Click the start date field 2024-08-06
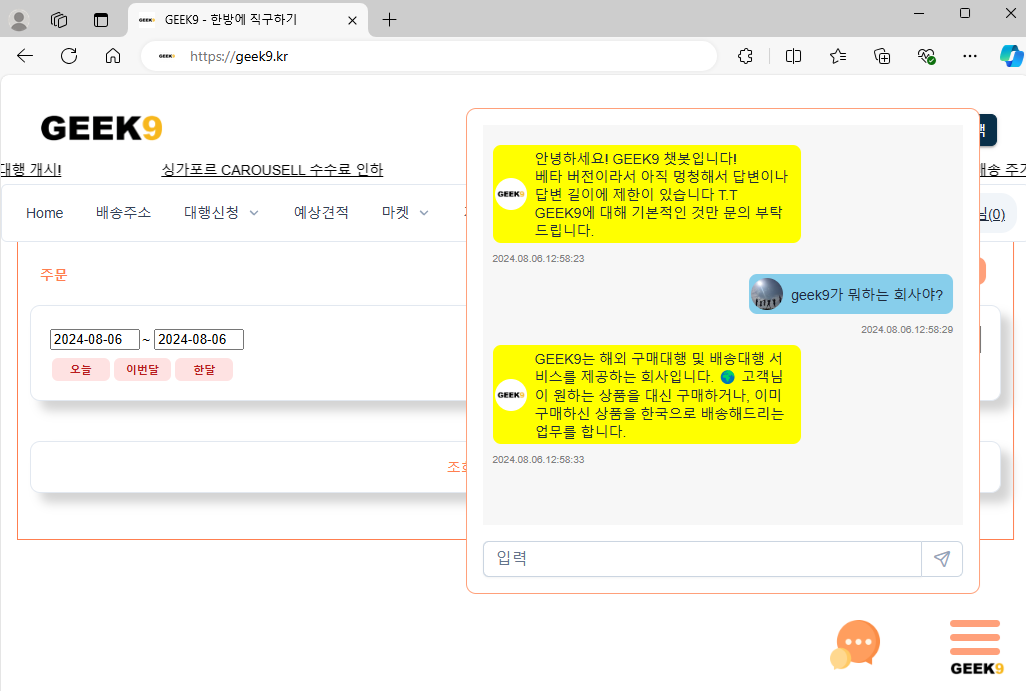The image size is (1026, 691). click(x=95, y=340)
